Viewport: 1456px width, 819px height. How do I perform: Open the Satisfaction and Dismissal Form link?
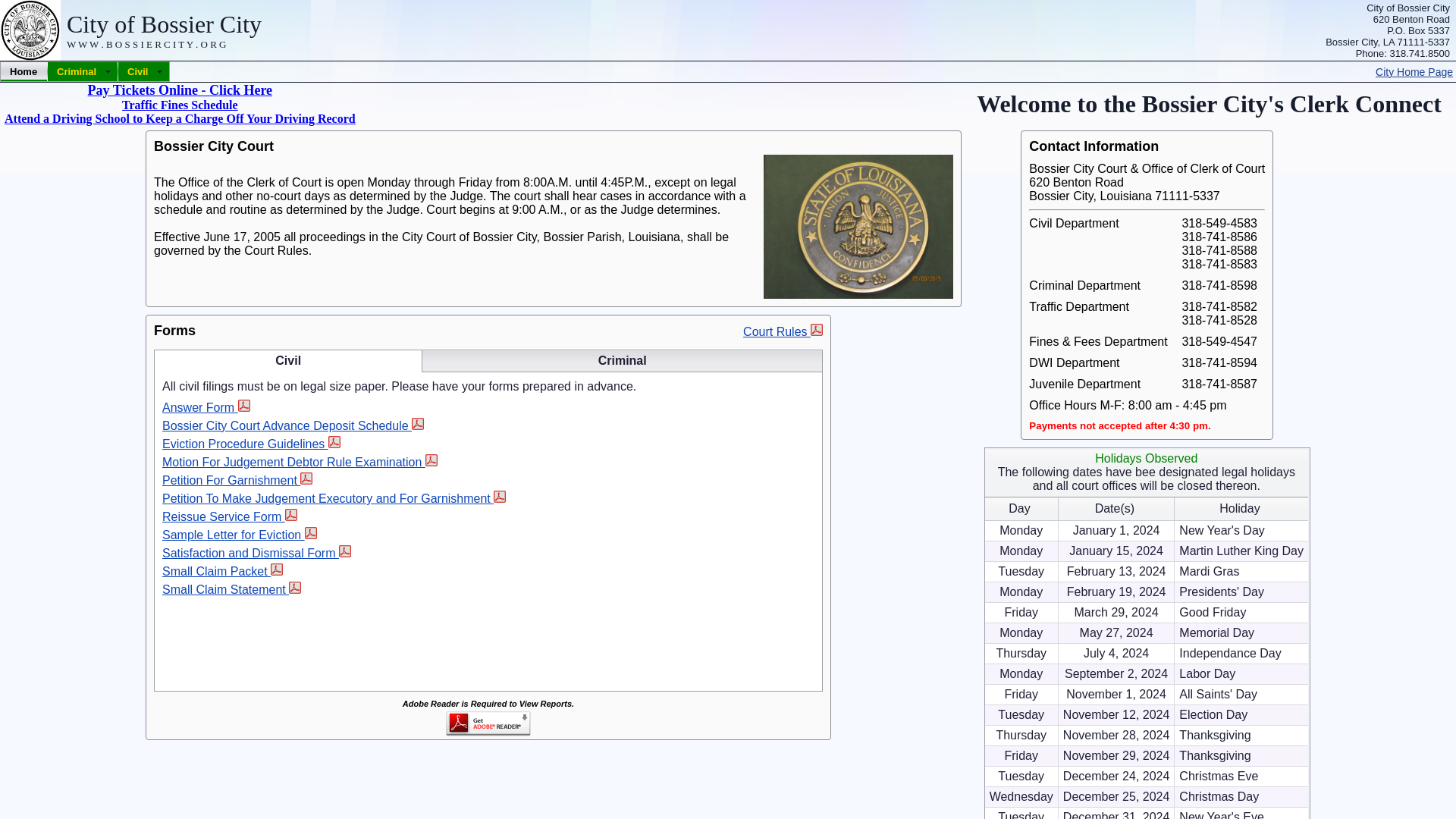coord(249,554)
